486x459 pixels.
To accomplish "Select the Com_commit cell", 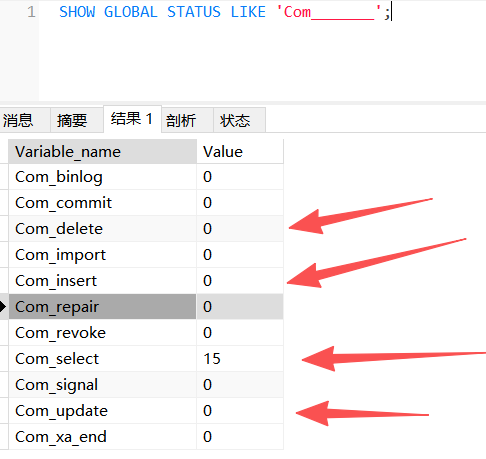I will tap(102, 203).
